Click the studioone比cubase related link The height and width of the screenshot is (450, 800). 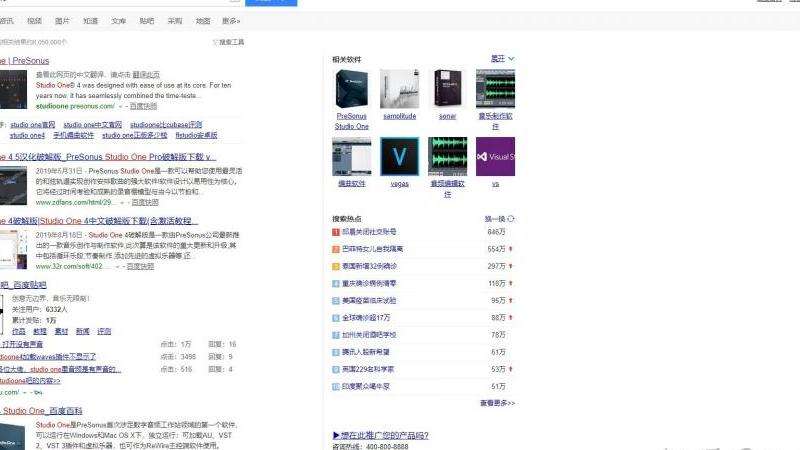click(x=166, y=124)
